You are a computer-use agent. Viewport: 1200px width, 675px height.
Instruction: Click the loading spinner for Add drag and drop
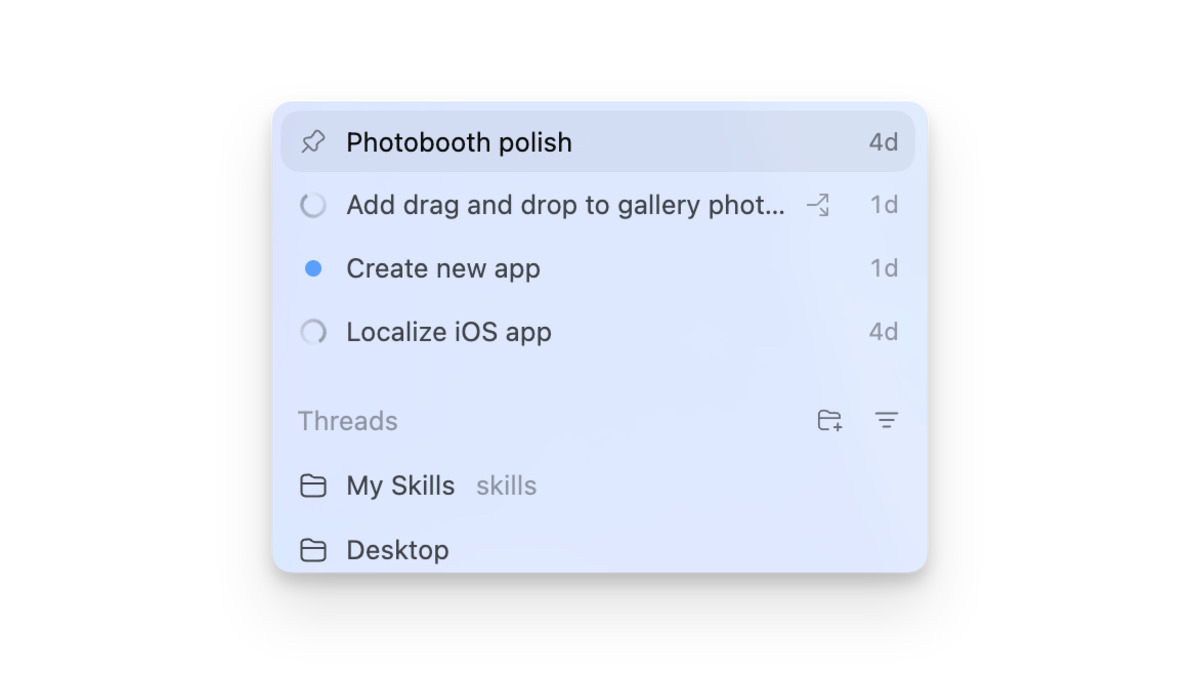tap(313, 205)
